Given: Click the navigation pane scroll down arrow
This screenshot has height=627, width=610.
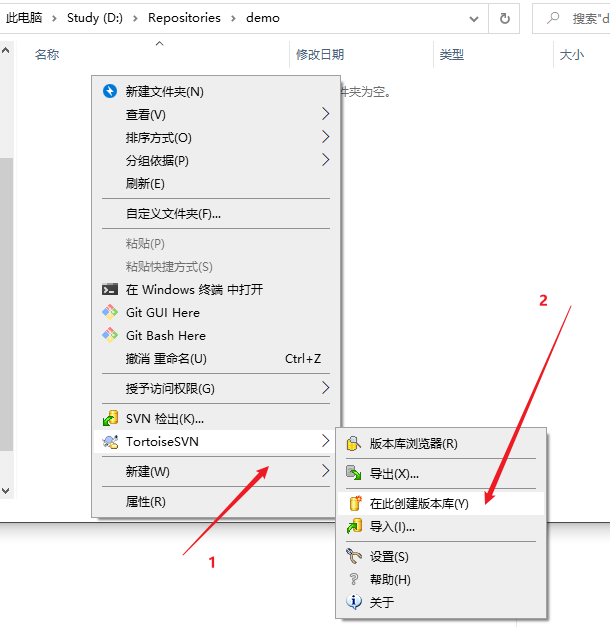Looking at the screenshot, I should point(6,490).
